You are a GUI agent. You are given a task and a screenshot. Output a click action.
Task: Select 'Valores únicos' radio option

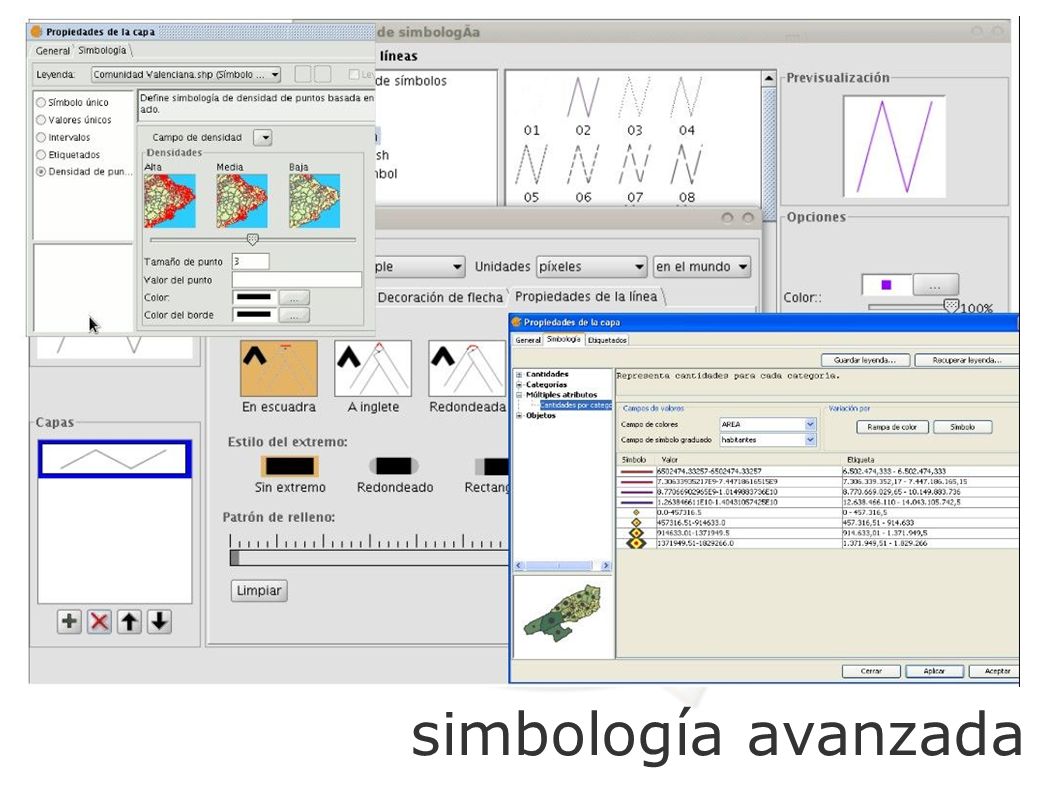[x=41, y=119]
